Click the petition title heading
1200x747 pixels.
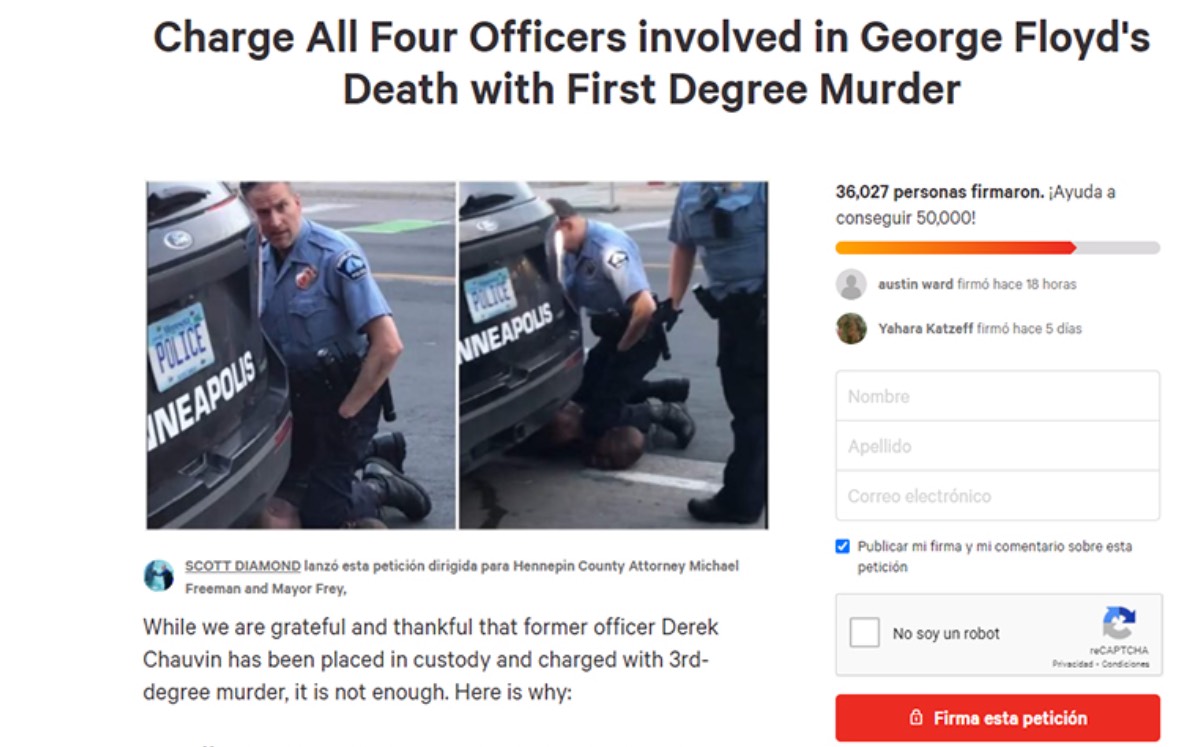(651, 63)
